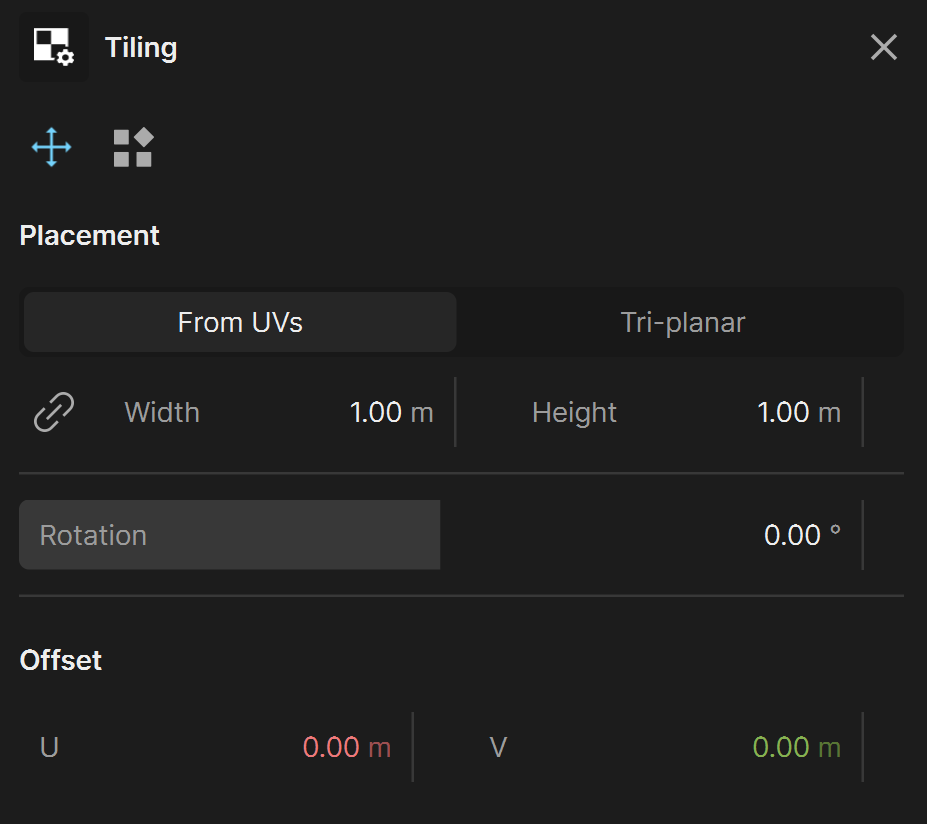
Task: Click the Height label
Action: pyautogui.click(x=574, y=413)
